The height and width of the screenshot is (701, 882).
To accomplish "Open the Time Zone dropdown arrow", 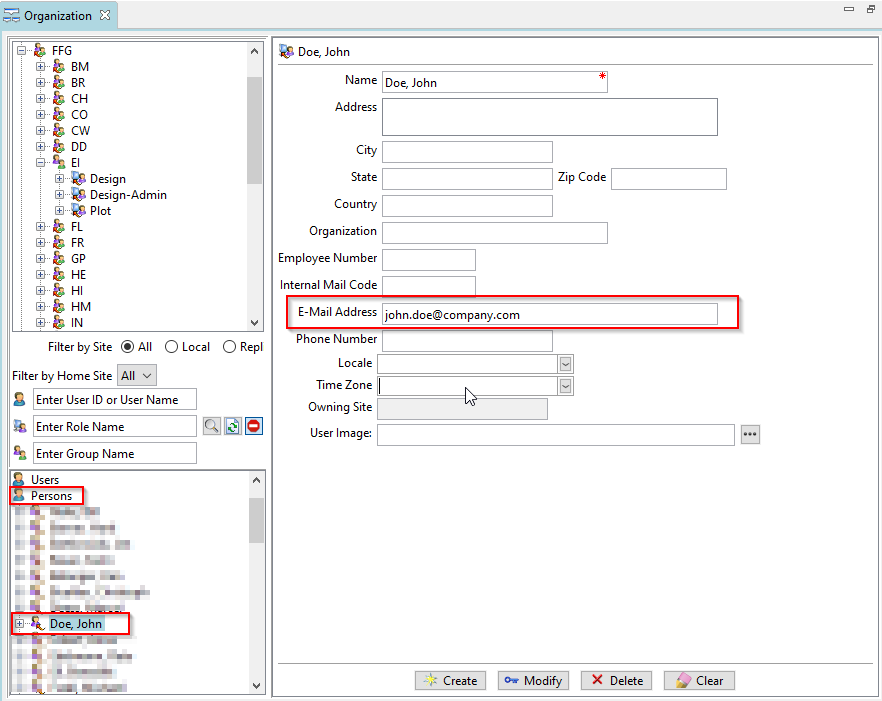I will [x=565, y=386].
